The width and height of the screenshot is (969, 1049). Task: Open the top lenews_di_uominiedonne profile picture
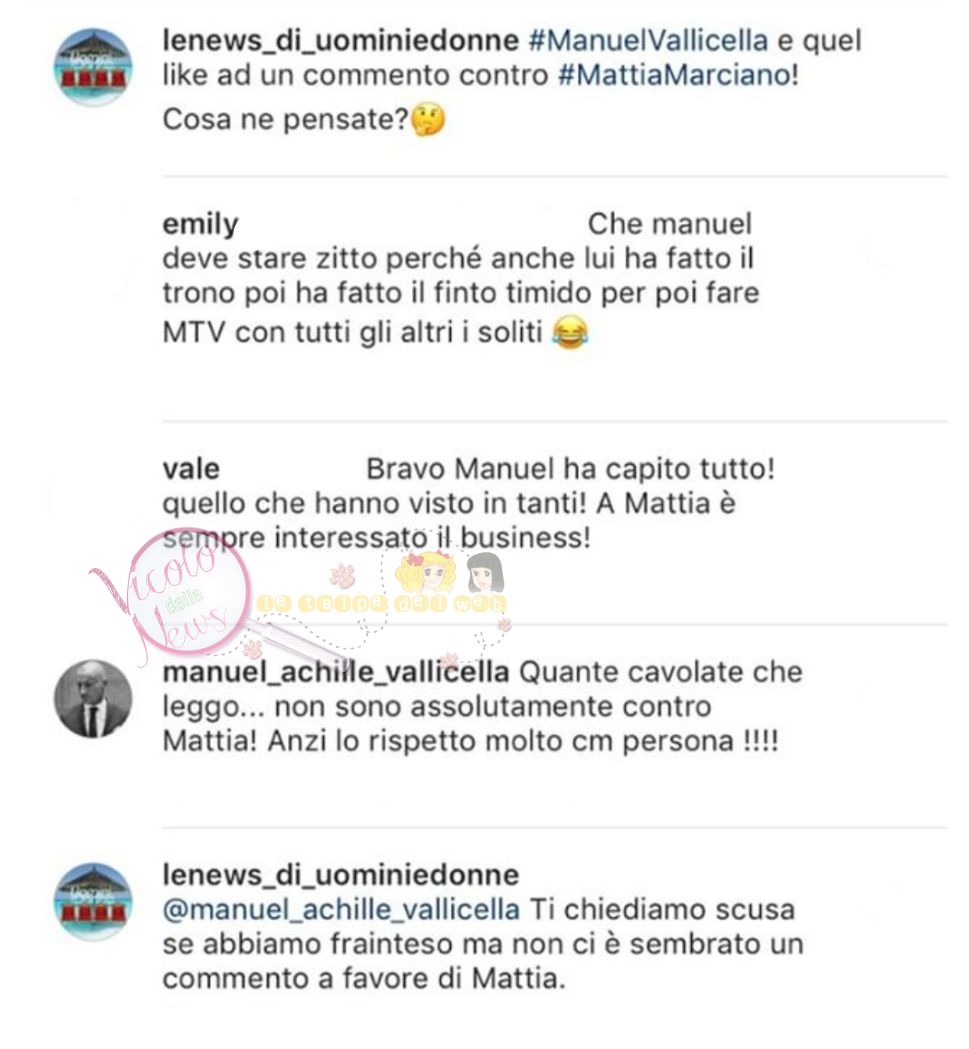click(93, 67)
